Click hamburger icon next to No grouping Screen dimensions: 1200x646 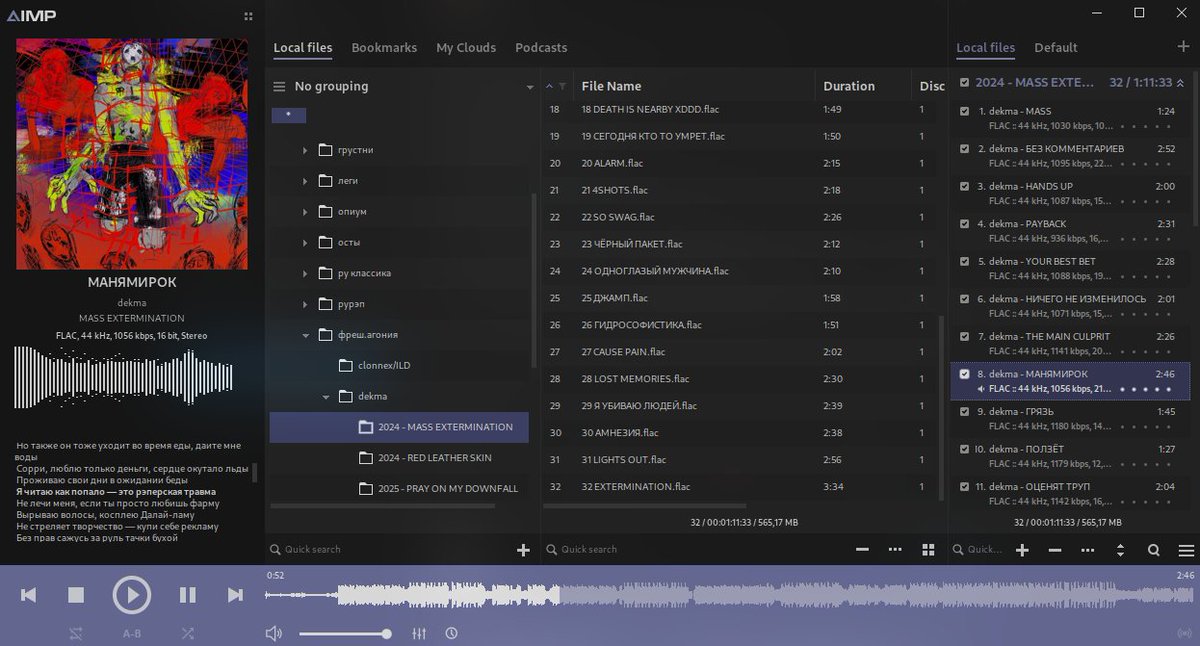point(280,86)
